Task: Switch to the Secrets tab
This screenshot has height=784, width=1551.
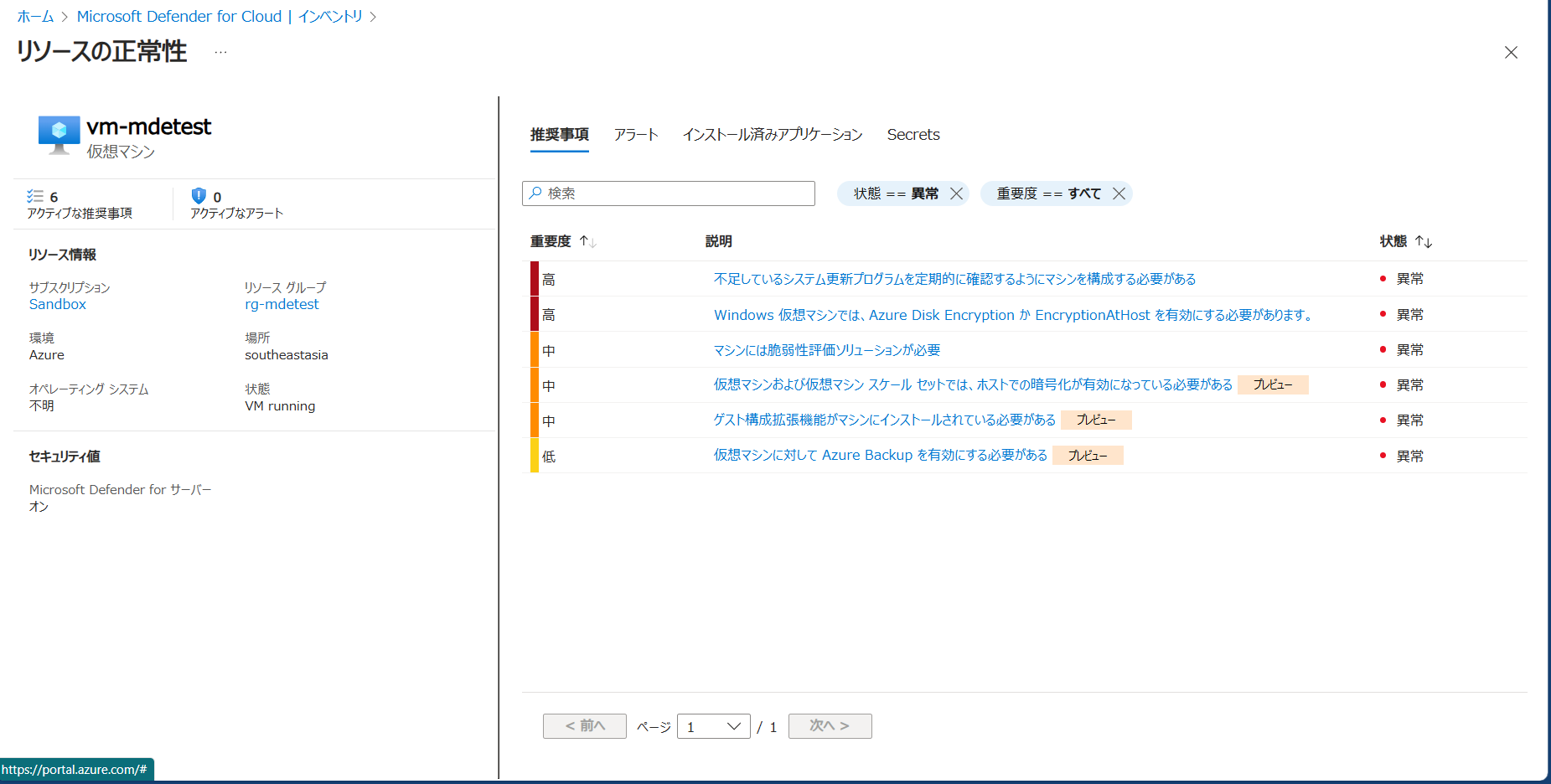Action: [x=913, y=135]
